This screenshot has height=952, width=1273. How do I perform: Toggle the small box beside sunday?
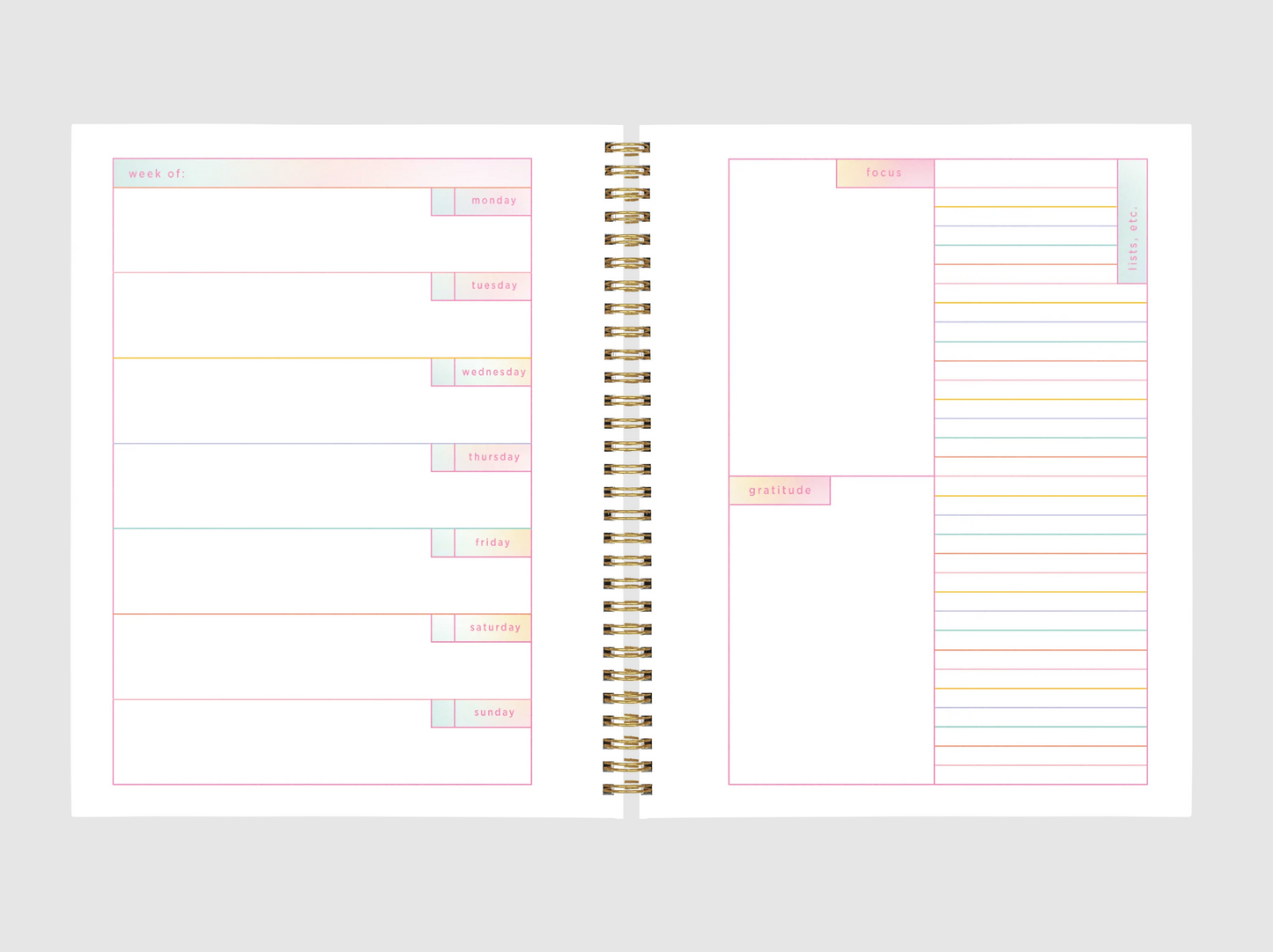click(x=443, y=712)
